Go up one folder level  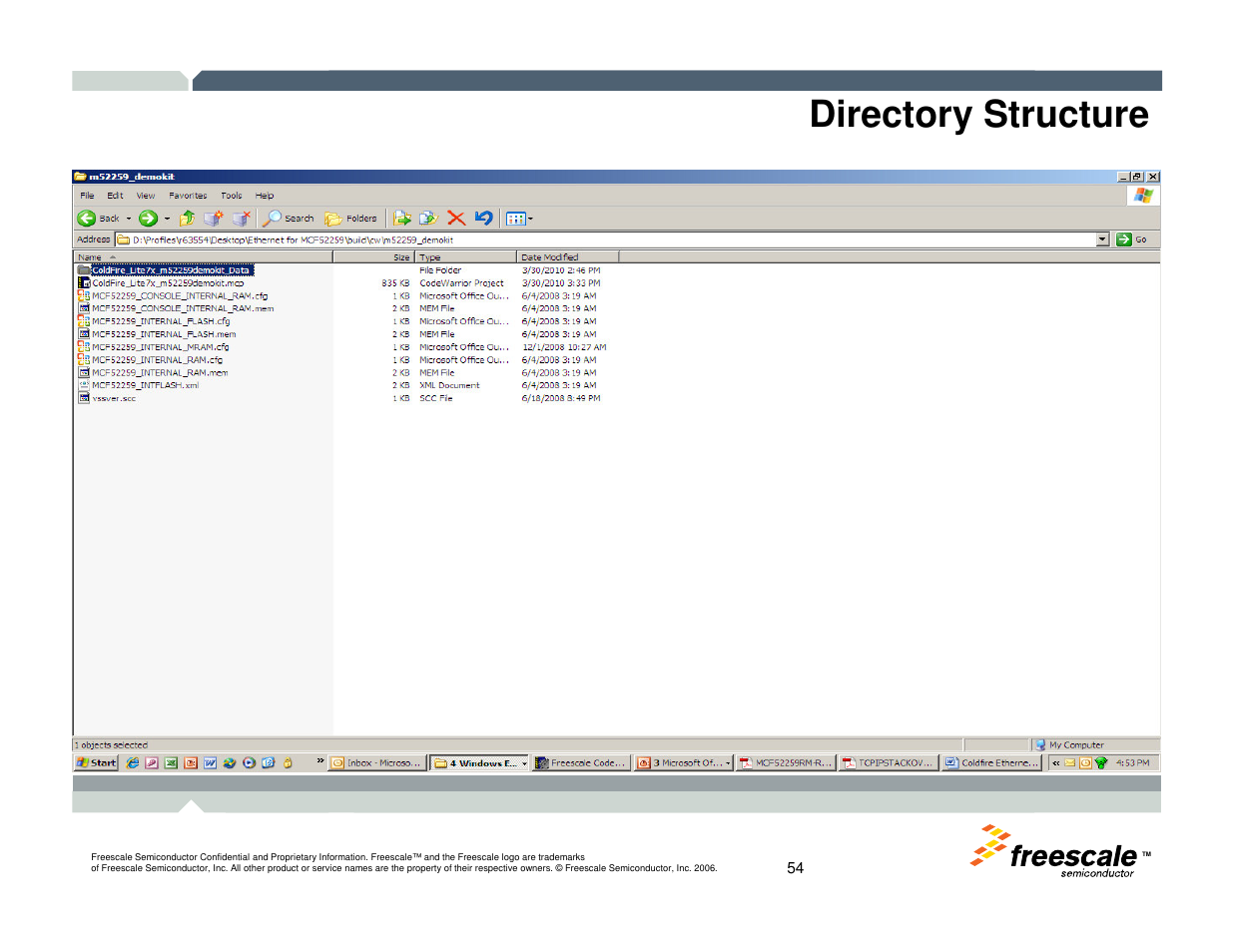[x=187, y=219]
